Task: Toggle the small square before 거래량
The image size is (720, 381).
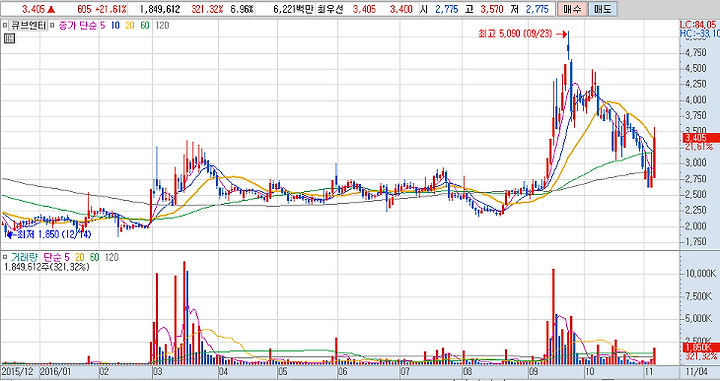Action: pos(5,258)
